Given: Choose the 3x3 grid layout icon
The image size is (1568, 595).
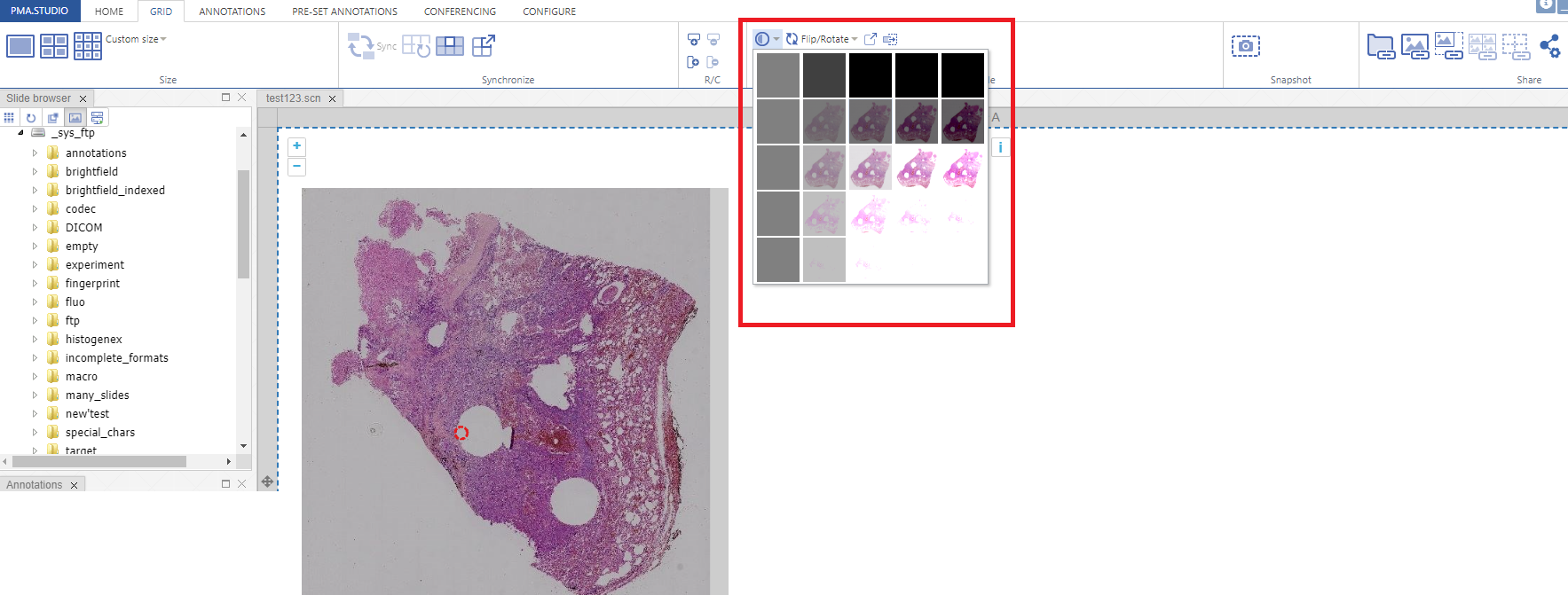Looking at the screenshot, I should [x=88, y=45].
